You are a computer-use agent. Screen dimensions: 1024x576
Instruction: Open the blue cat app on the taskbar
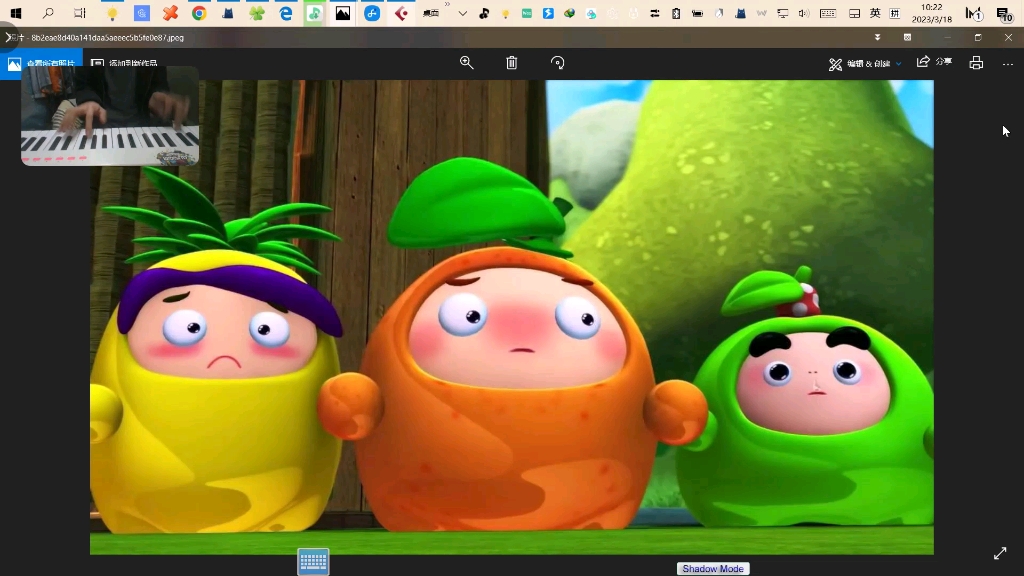(x=228, y=13)
